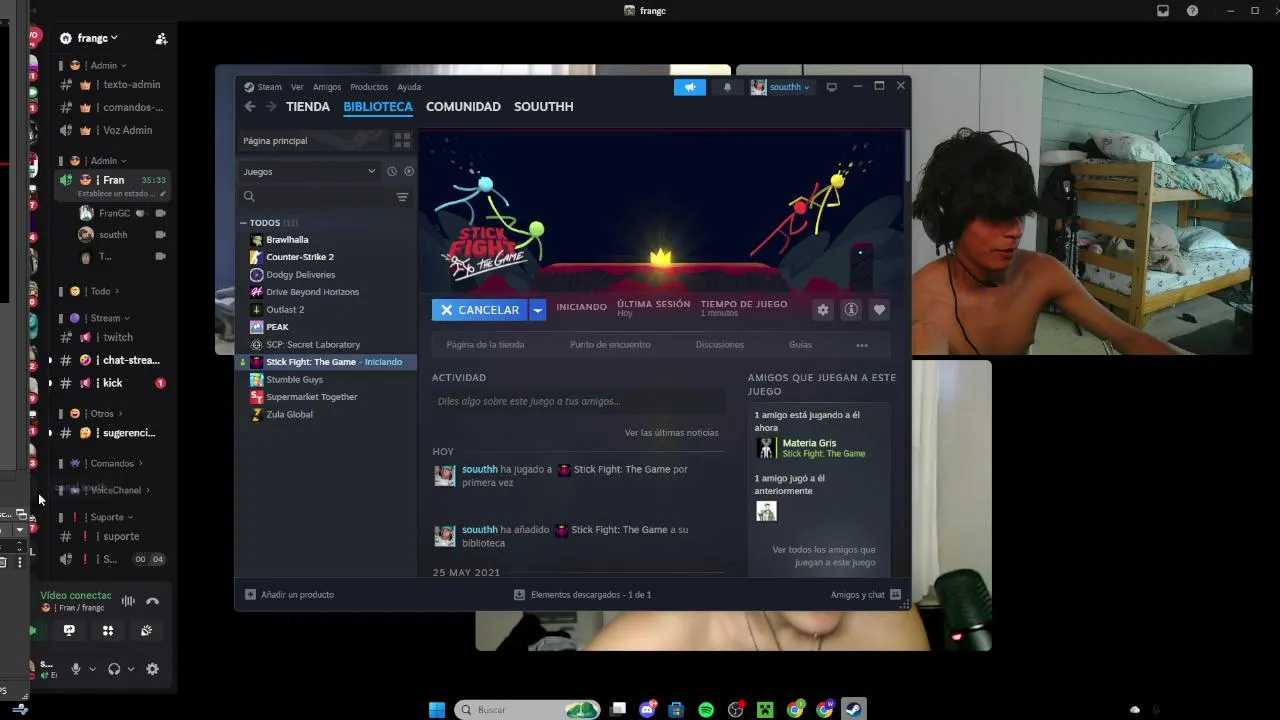1280x720 pixels.
Task: Switch to TIENDA tab
Action: point(308,106)
